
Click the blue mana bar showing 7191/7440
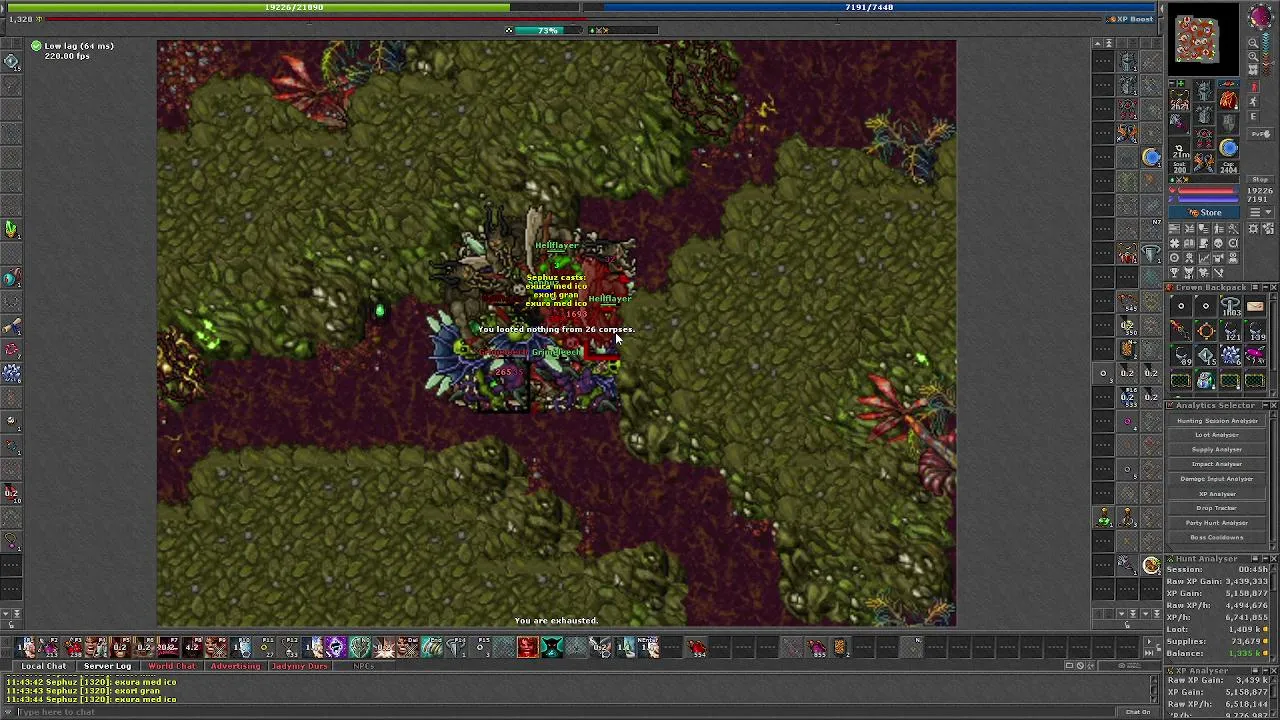pyautogui.click(x=868, y=7)
